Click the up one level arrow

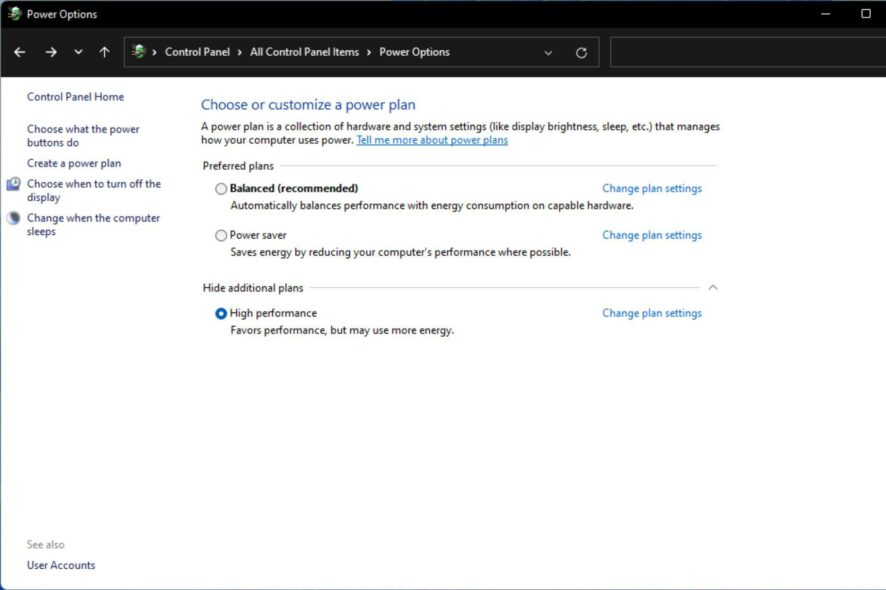[x=103, y=51]
